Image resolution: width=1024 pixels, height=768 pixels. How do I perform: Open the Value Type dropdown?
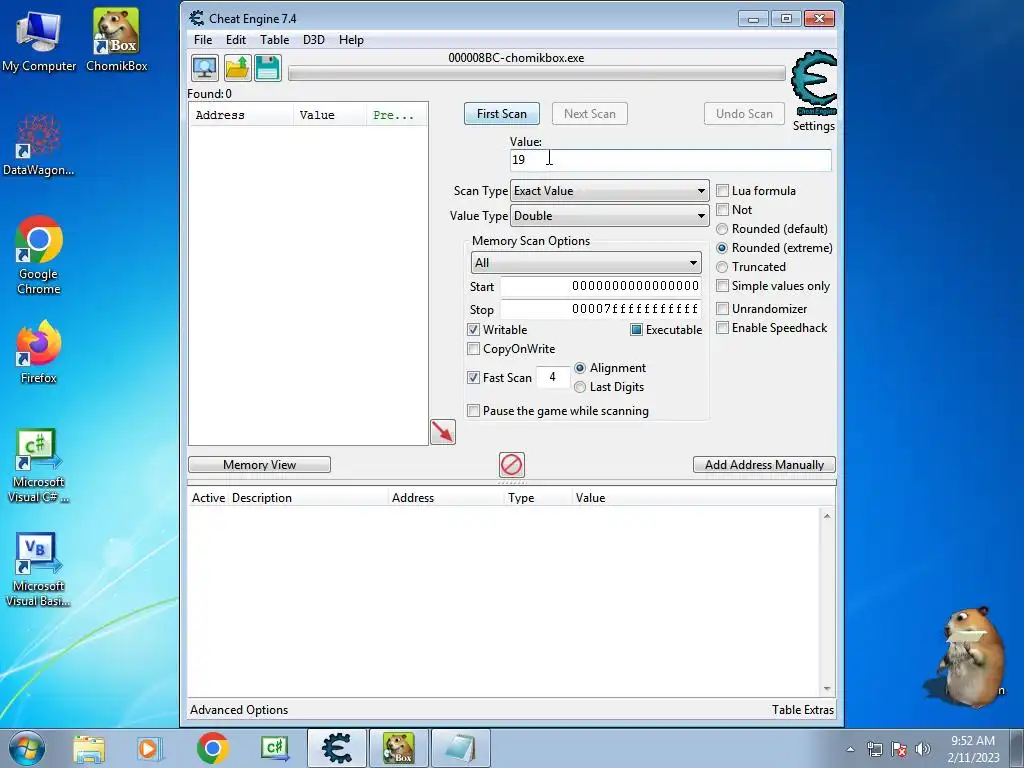(609, 216)
